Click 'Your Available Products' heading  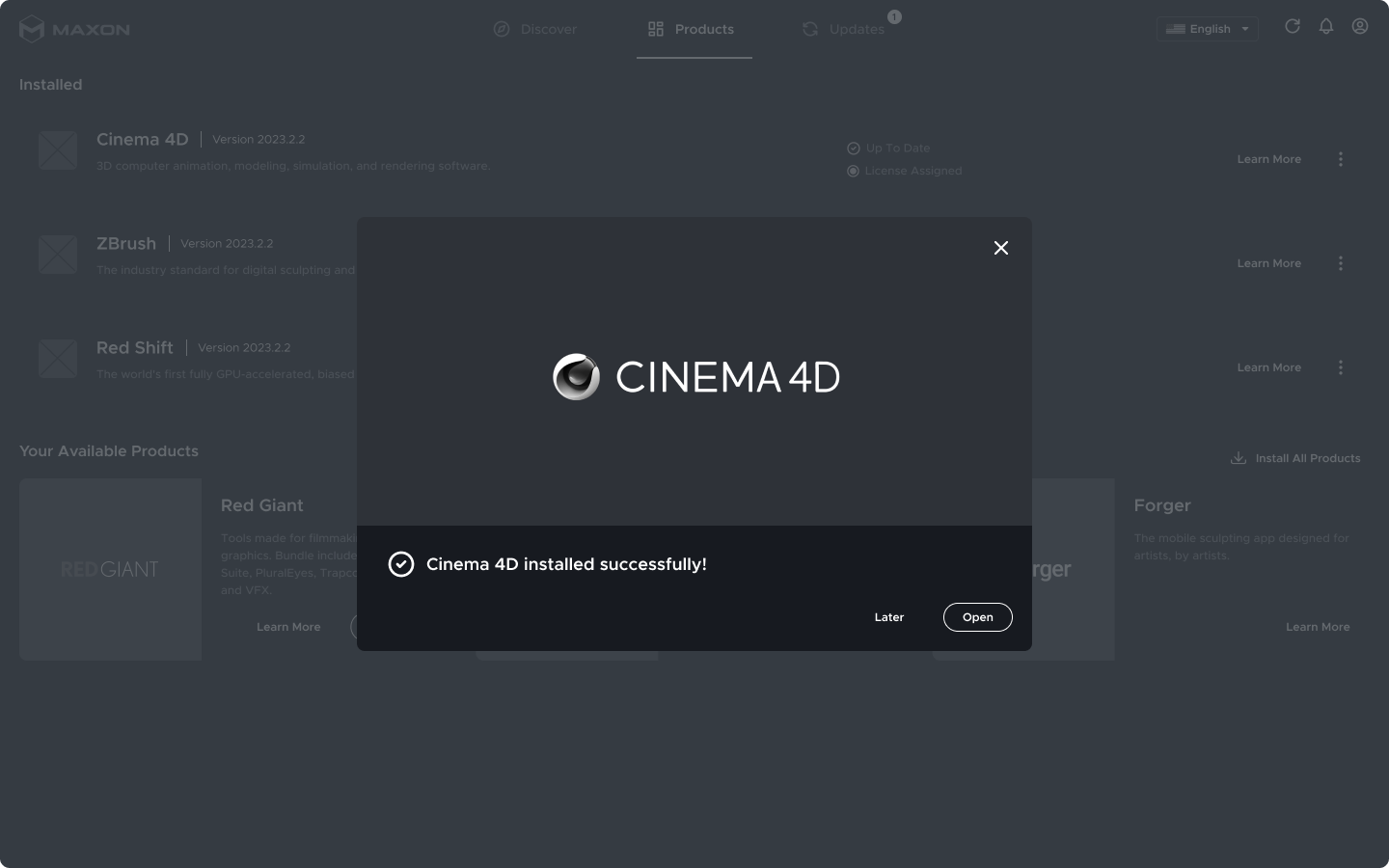pyautogui.click(x=109, y=451)
